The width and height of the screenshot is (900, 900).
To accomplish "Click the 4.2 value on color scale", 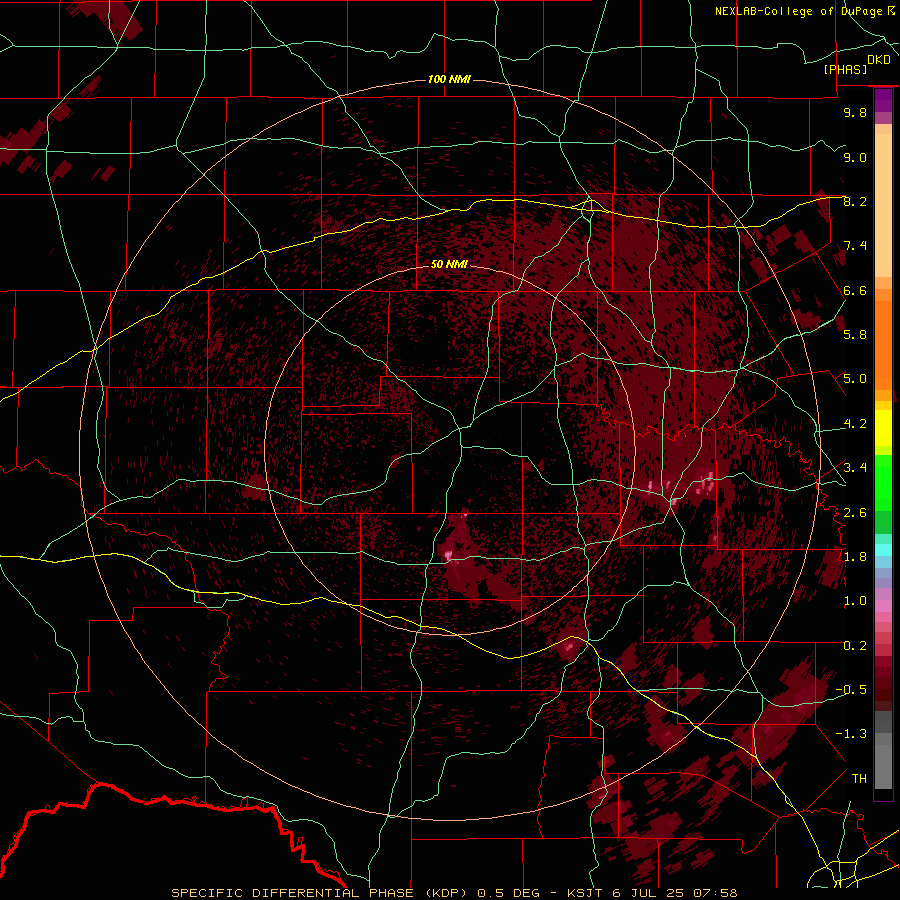I will pos(855,424).
